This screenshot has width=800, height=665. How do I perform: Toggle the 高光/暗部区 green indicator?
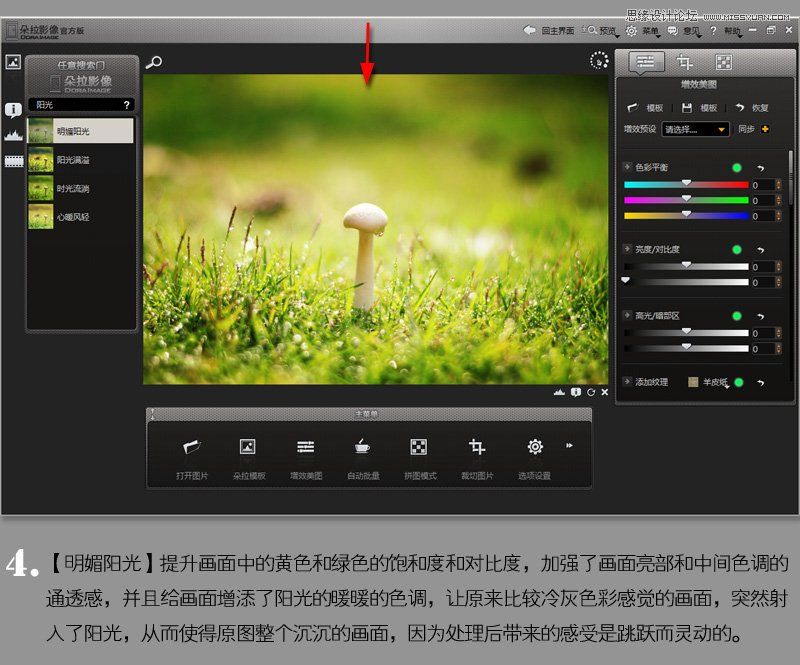click(x=737, y=314)
